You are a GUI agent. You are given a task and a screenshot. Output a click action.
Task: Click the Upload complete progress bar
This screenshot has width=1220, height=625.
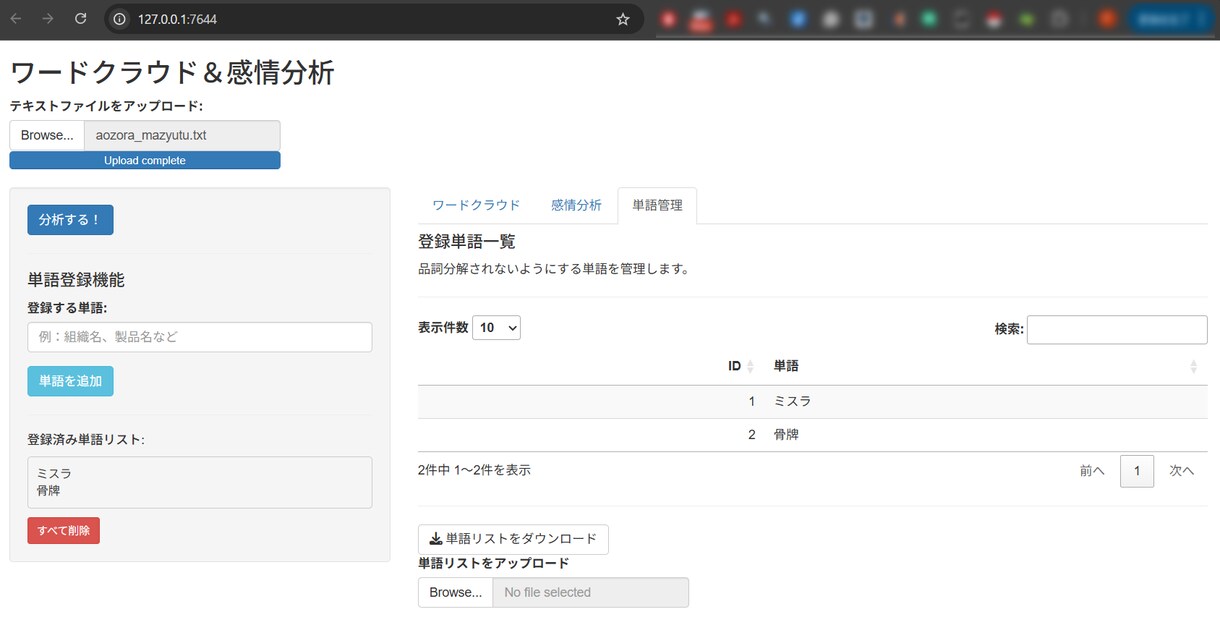(145, 160)
